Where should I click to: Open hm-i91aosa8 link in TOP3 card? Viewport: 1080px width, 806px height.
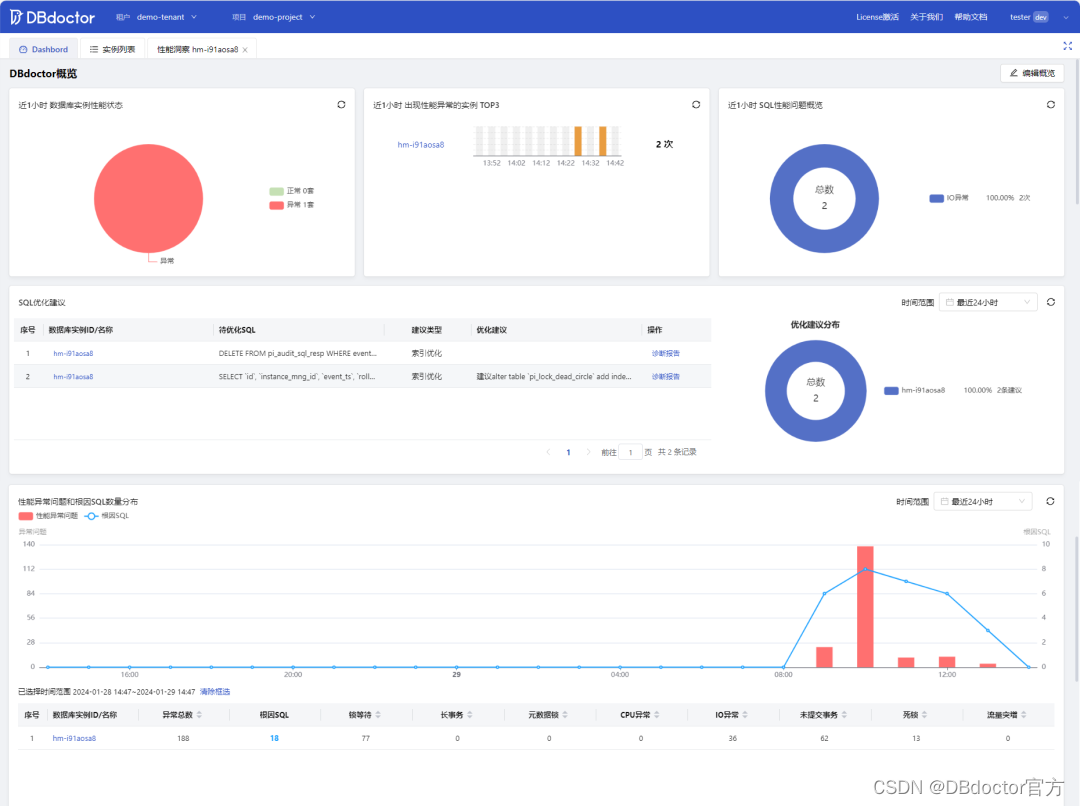click(x=421, y=145)
